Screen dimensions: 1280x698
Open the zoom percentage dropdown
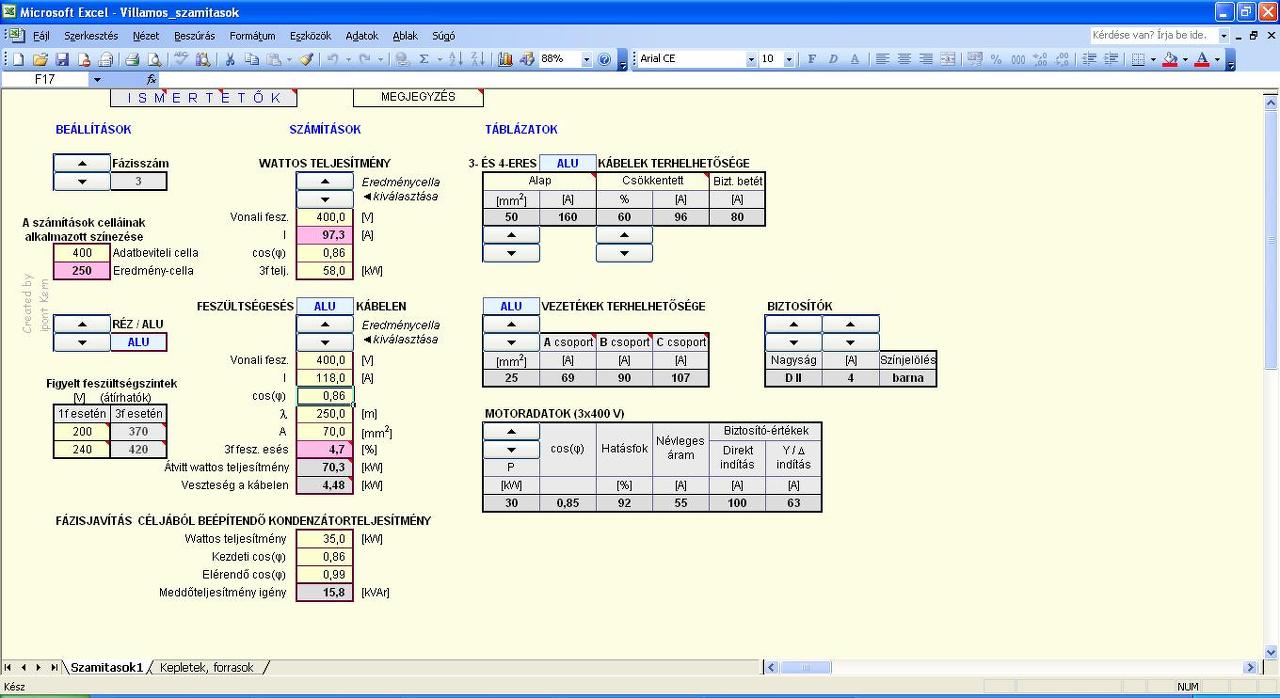pos(586,60)
